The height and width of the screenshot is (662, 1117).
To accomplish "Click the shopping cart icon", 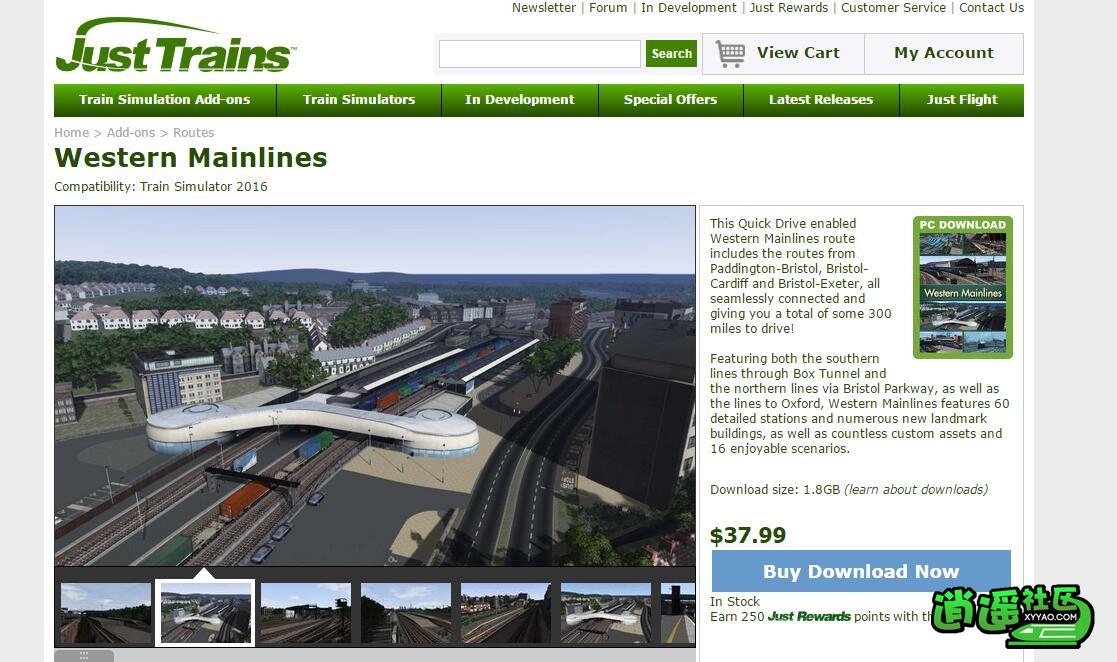I will (x=730, y=53).
